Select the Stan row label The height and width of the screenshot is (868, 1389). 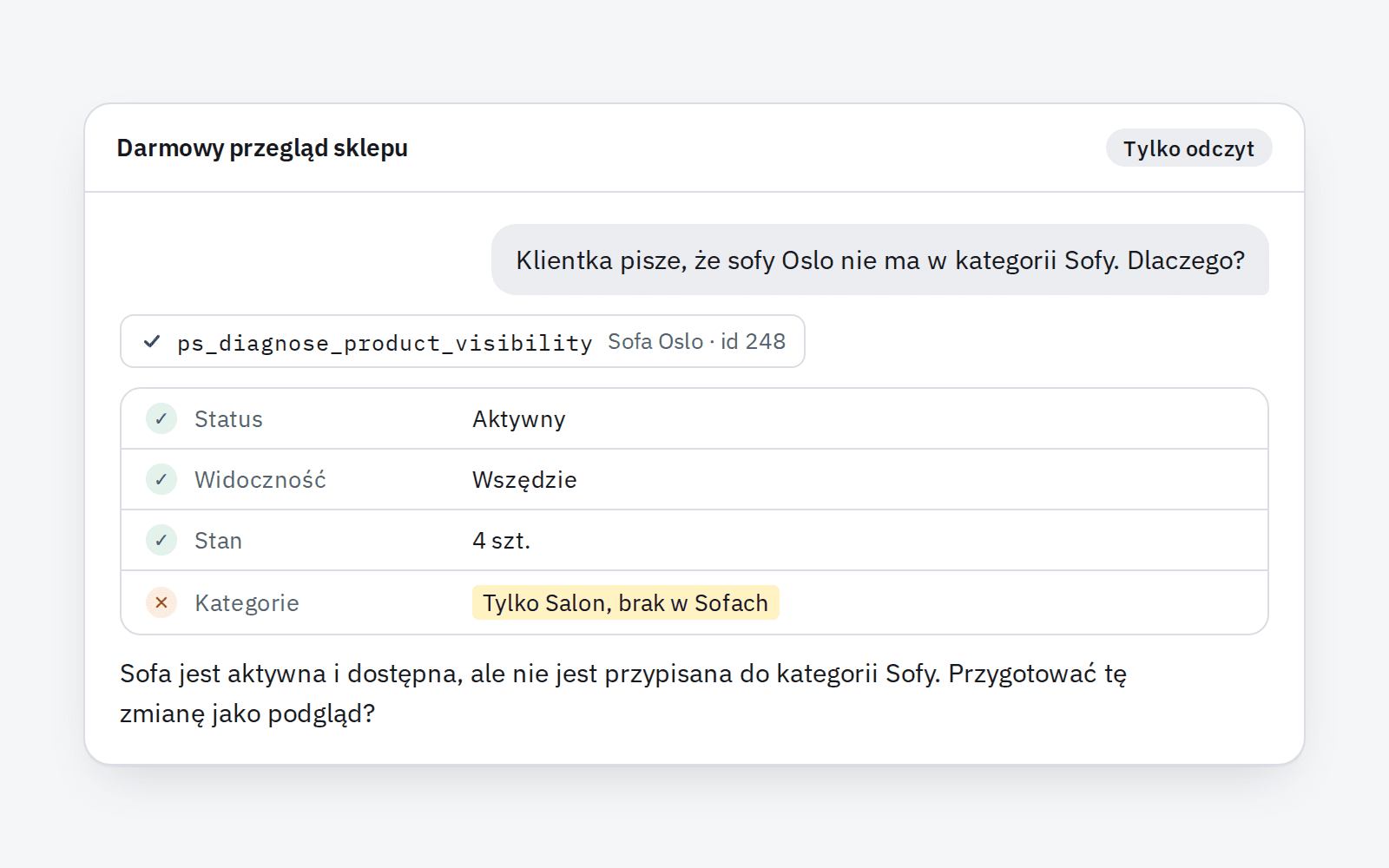[218, 541]
